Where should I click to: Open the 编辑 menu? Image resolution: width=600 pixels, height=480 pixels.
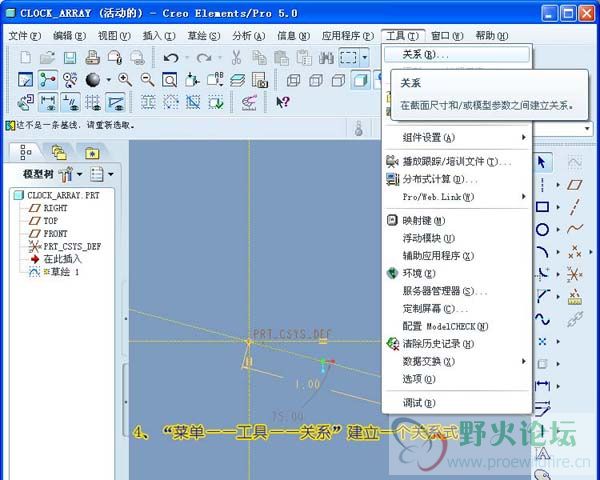pos(69,36)
